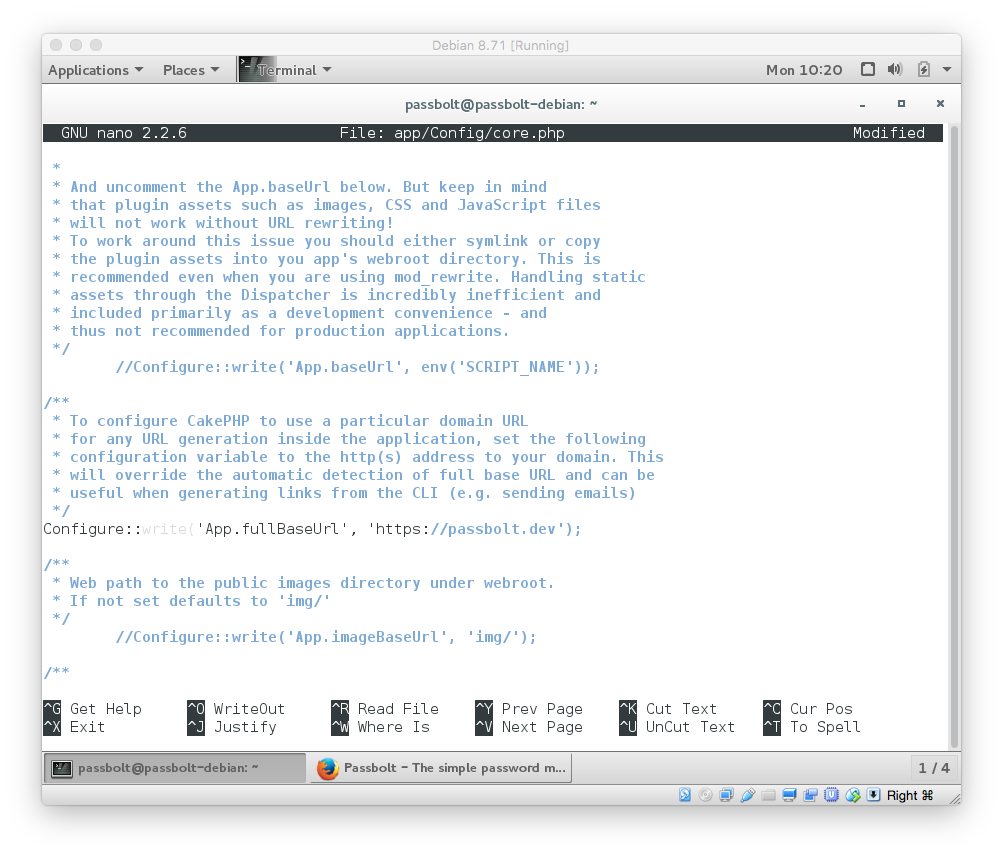Place cursor on 'App.fullBaseUrl' config line

pyautogui.click(x=312, y=529)
